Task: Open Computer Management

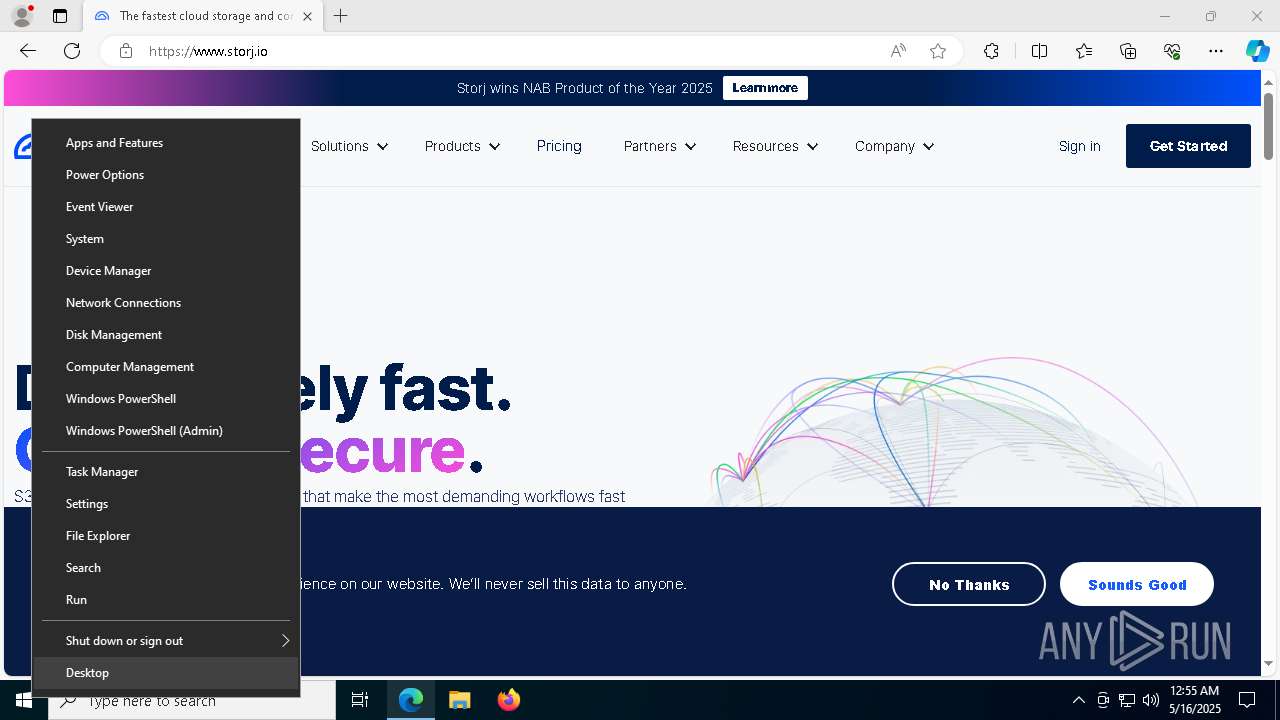Action: pos(166,367)
